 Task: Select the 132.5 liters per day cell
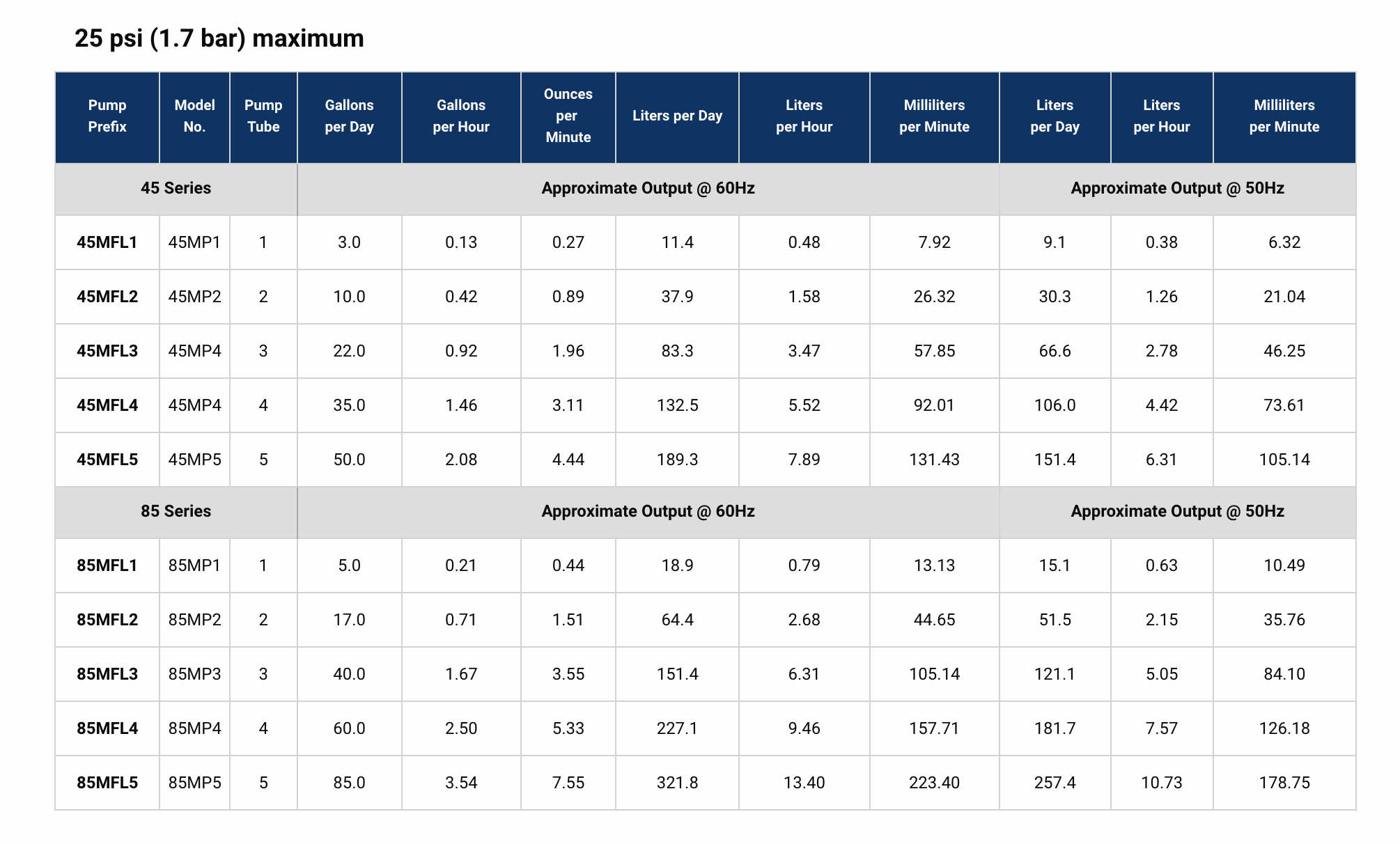pos(677,406)
